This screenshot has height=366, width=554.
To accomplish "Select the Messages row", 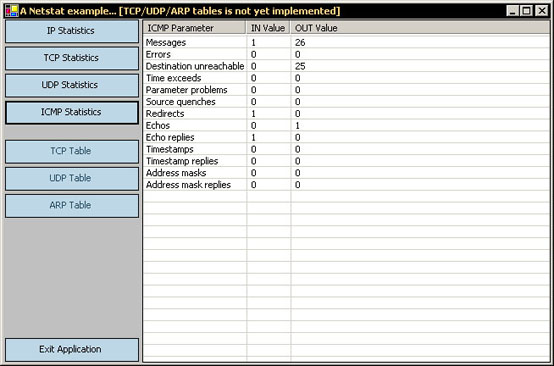I will 346,42.
